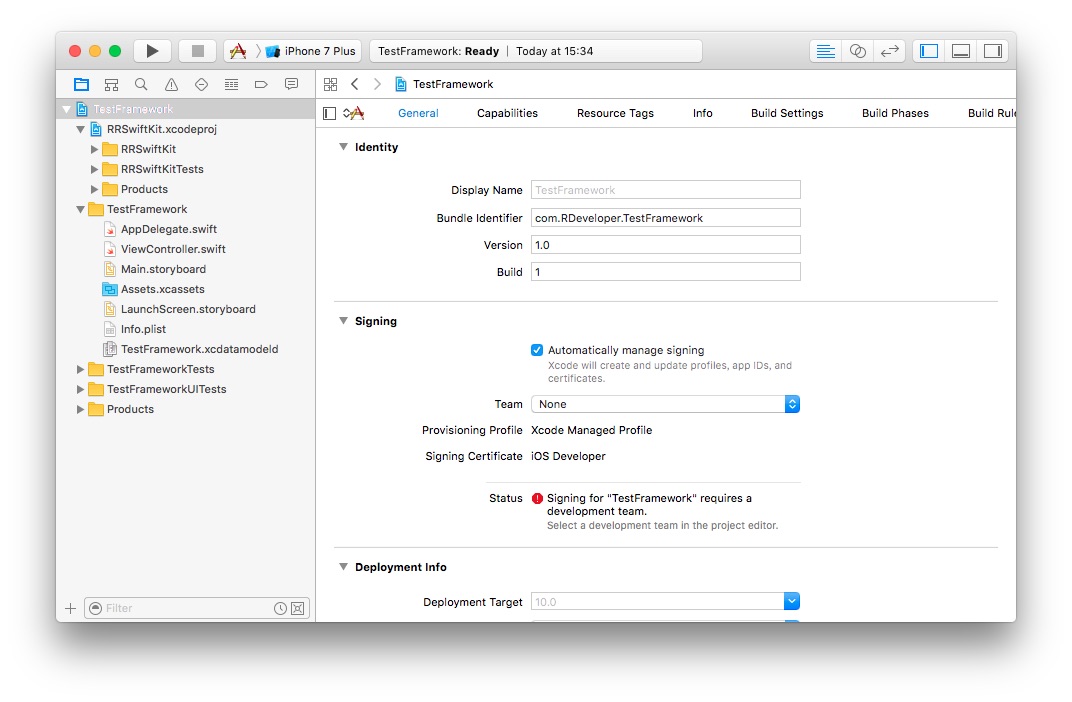Click the Version field
Viewport: 1072px width, 702px height.
[665, 245]
